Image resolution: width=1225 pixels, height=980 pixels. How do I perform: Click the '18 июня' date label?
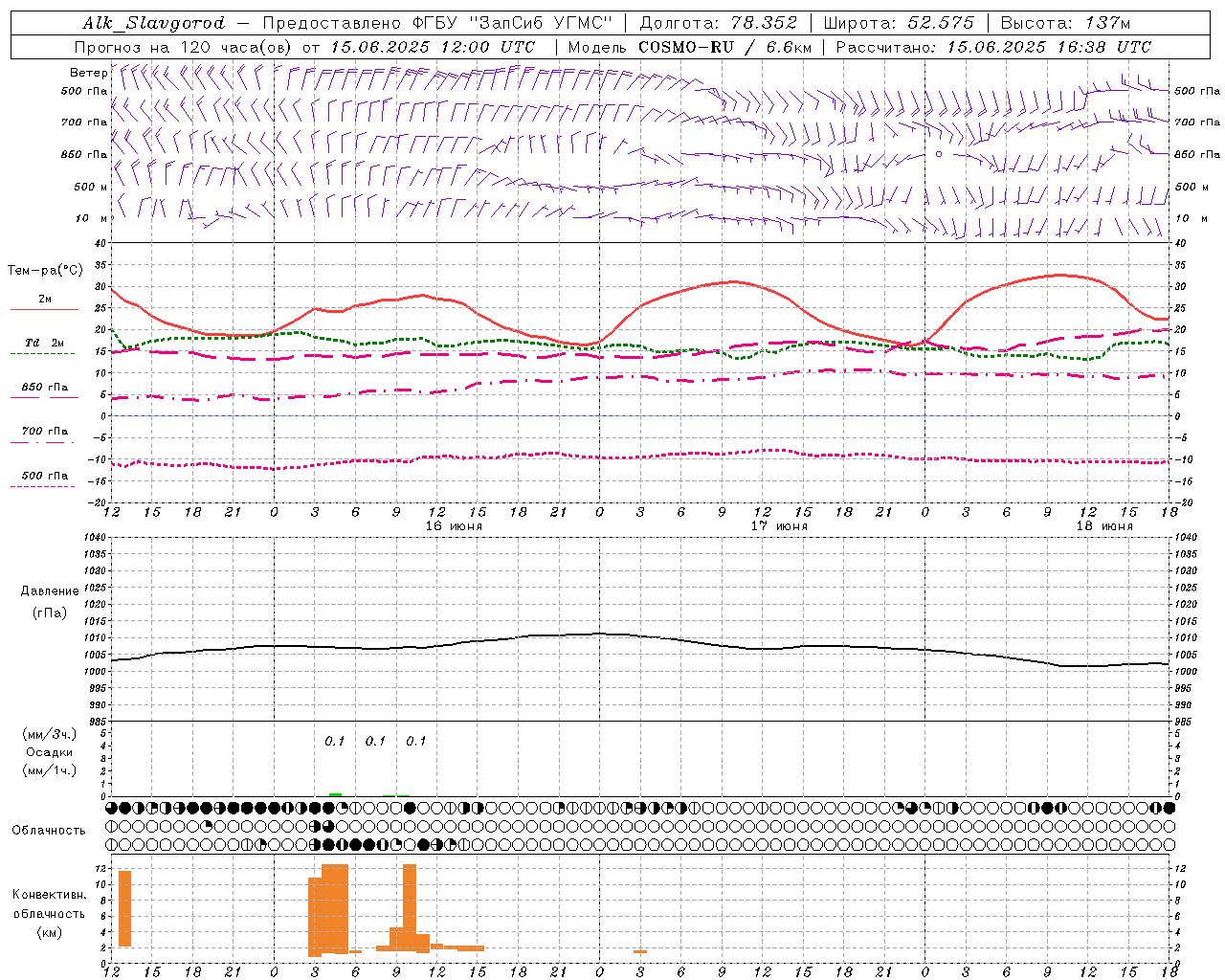[1104, 526]
